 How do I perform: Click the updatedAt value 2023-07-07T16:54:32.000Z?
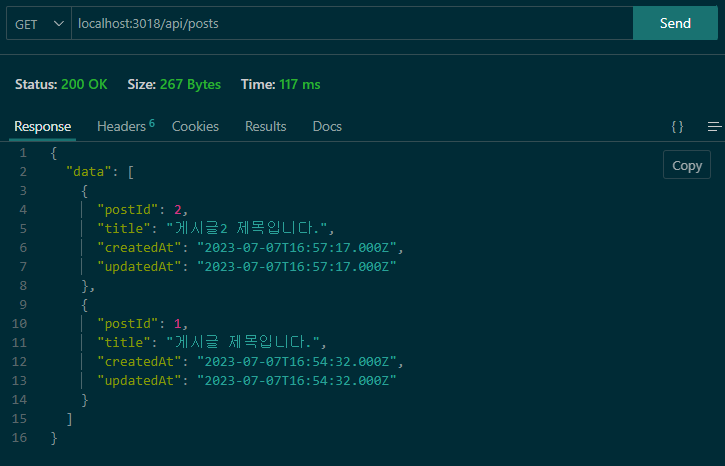(x=297, y=380)
